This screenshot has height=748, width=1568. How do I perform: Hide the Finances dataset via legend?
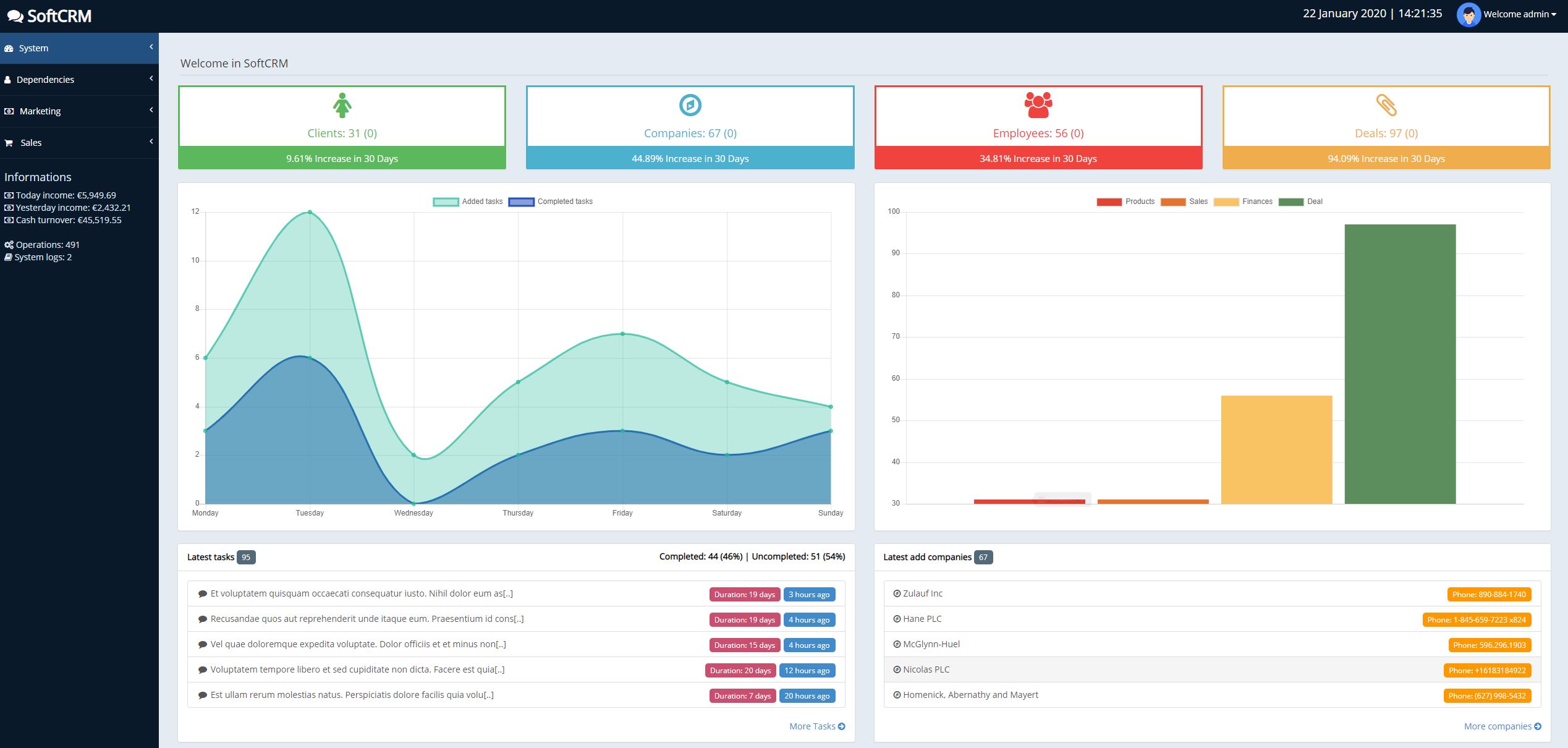1226,202
